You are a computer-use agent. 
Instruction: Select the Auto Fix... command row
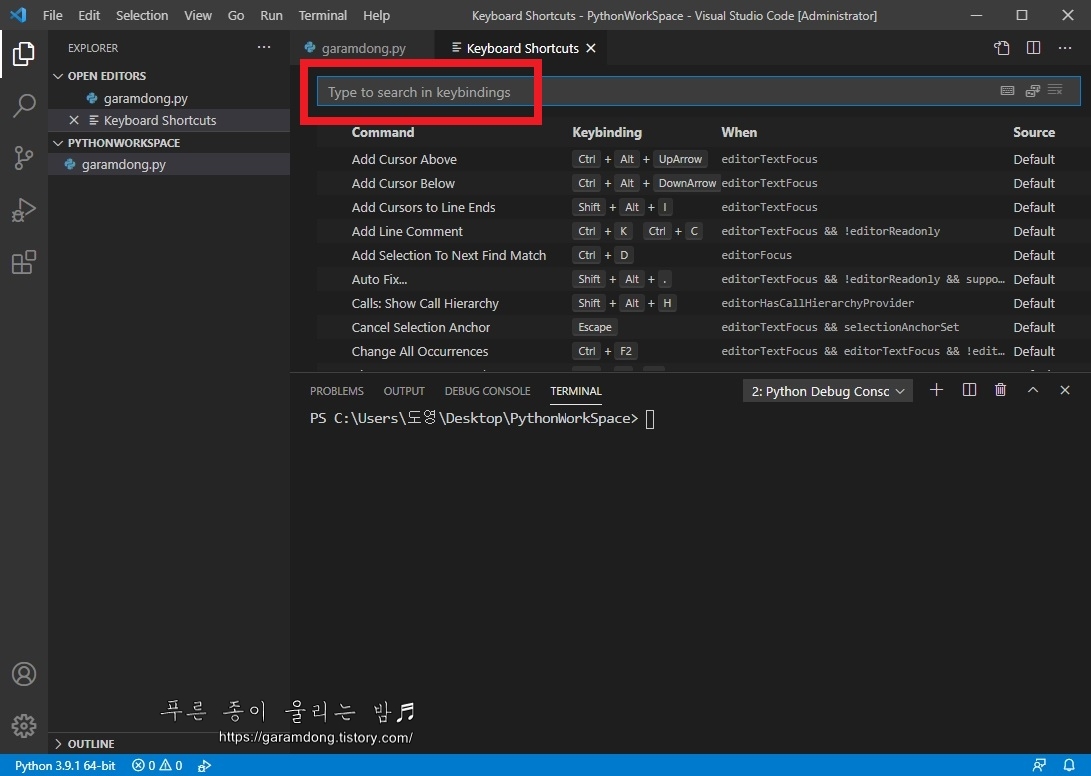[x=699, y=279]
